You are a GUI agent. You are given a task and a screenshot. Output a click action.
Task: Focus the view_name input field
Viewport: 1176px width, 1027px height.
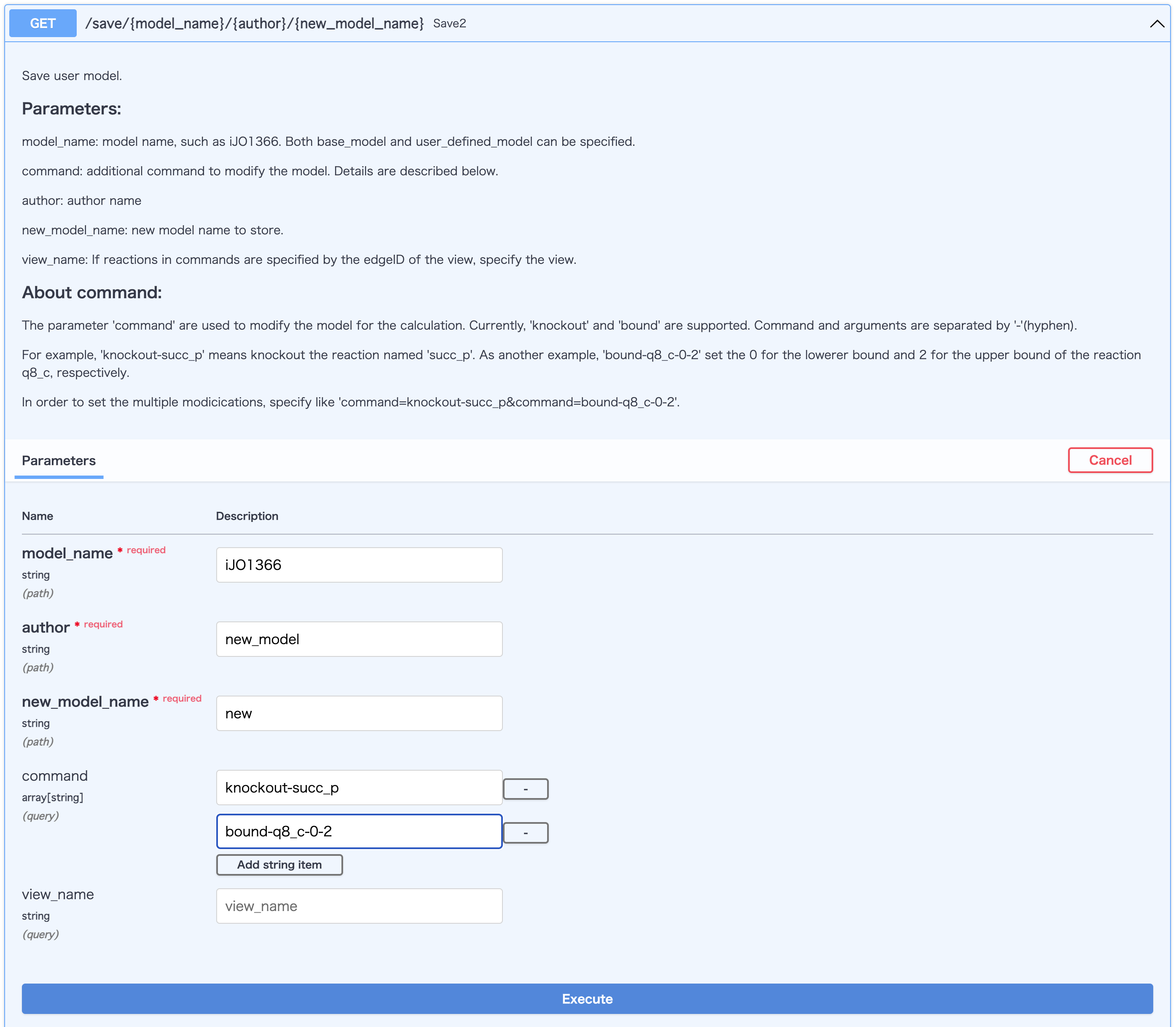(359, 906)
